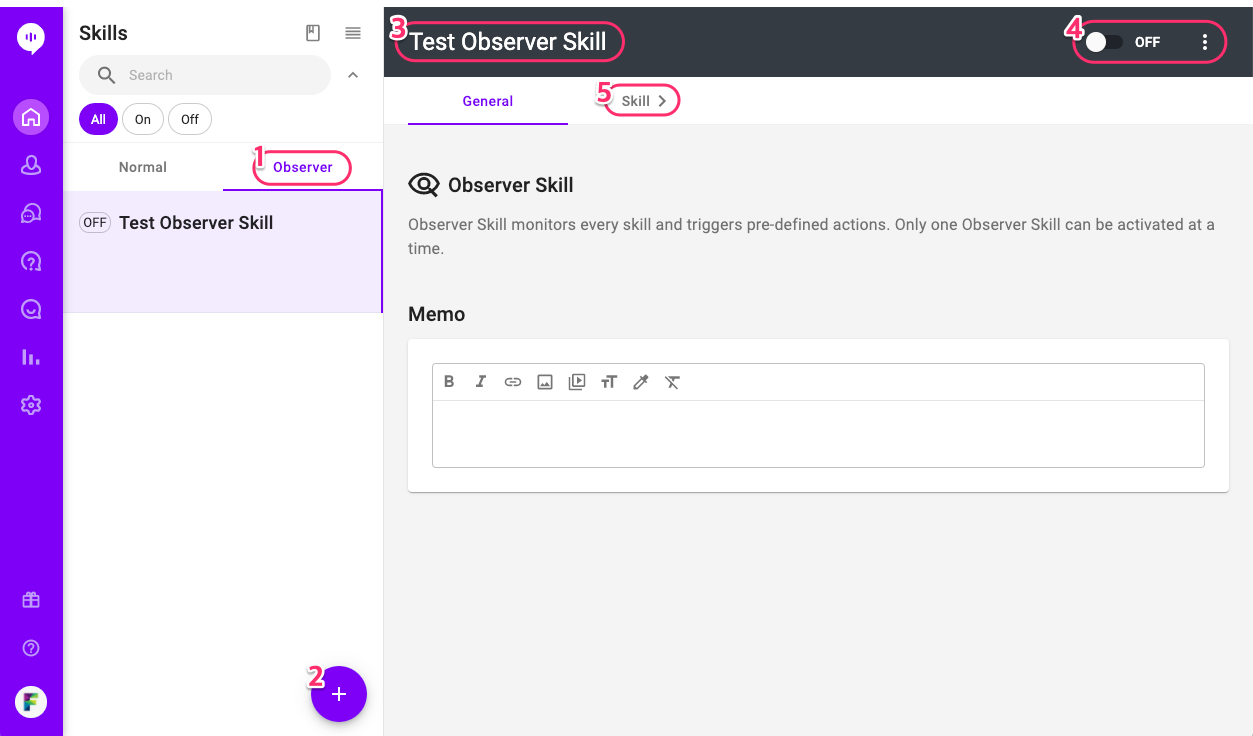This screenshot has height=736, width=1253.
Task: Open the three-dot more options menu
Action: [1205, 42]
